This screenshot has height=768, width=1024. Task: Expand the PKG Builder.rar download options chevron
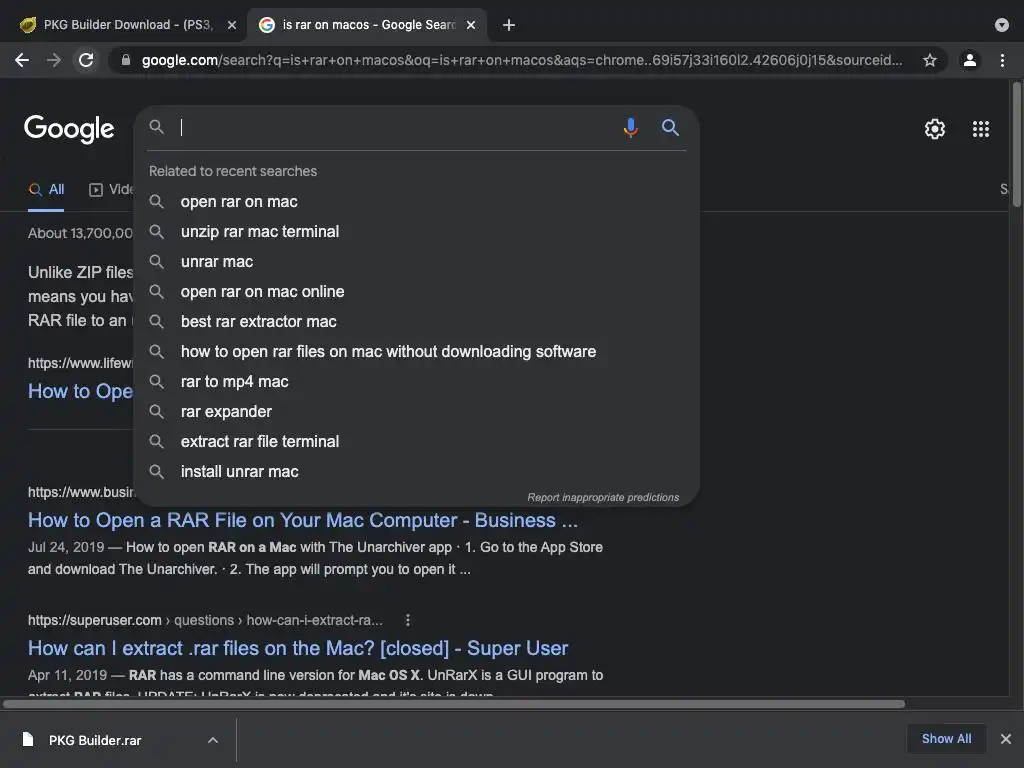213,741
